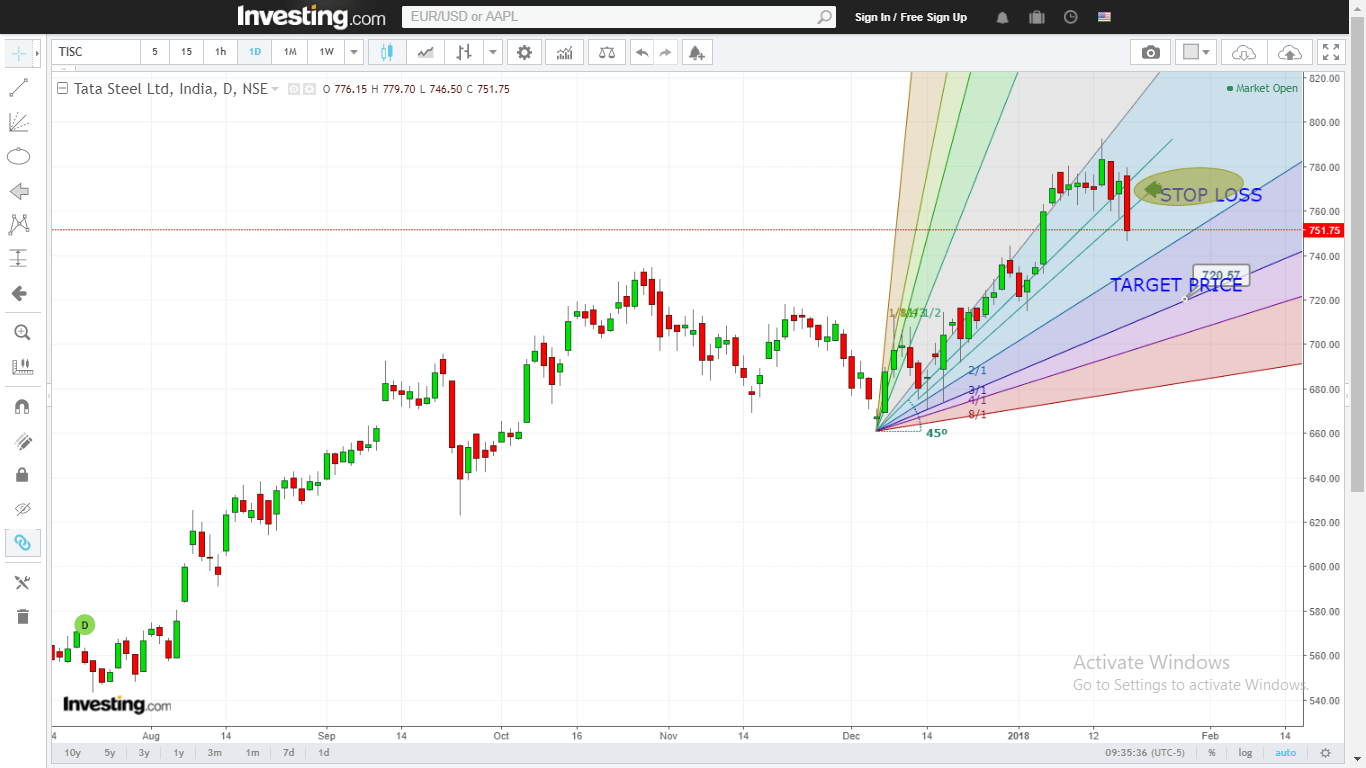The image size is (1366, 768).
Task: Toggle log scale button
Action: pyautogui.click(x=1245, y=752)
